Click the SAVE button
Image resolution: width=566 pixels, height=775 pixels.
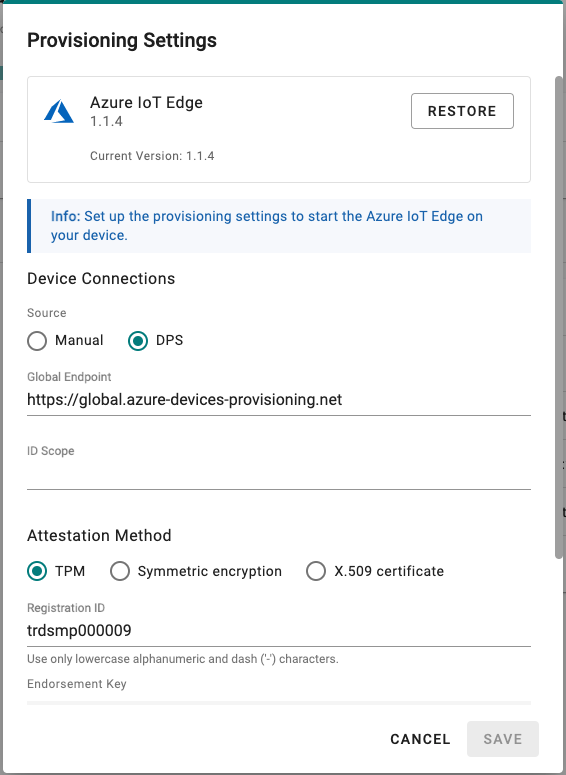tap(503, 739)
